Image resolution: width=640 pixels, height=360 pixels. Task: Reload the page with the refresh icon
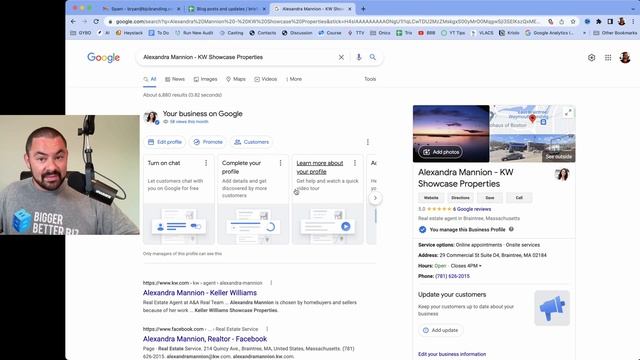coord(96,22)
